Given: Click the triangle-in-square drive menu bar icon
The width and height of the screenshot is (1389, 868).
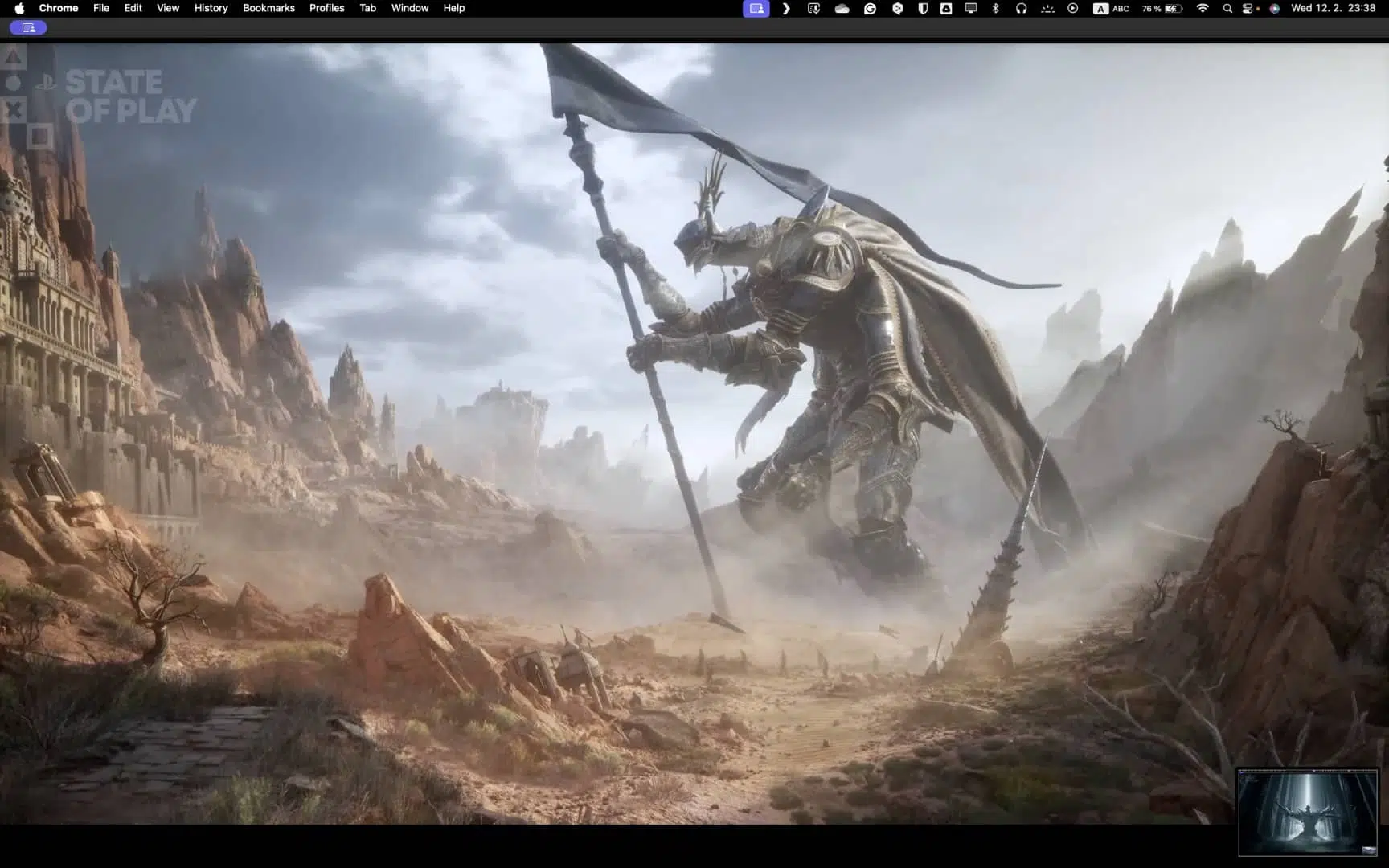Looking at the screenshot, I should (946, 8).
